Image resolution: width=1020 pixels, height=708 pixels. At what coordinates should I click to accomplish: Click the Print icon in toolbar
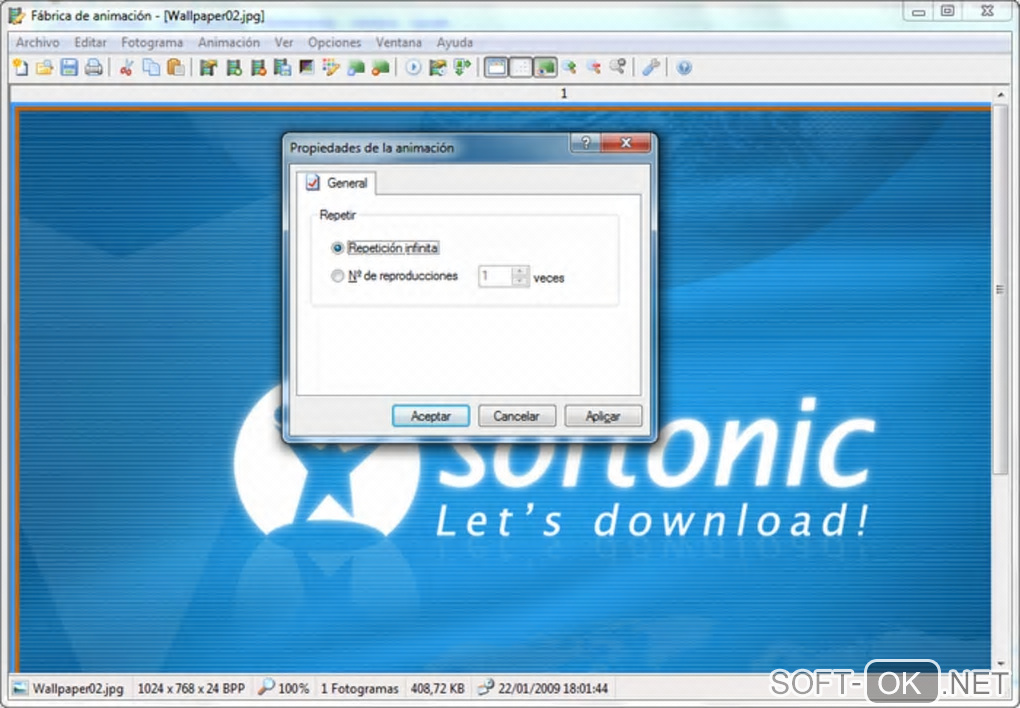click(94, 67)
